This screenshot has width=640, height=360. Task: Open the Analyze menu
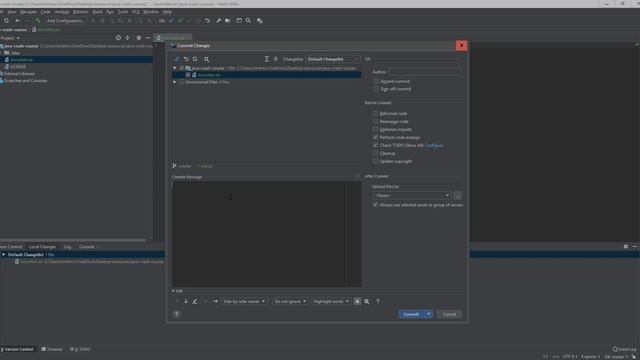point(62,12)
